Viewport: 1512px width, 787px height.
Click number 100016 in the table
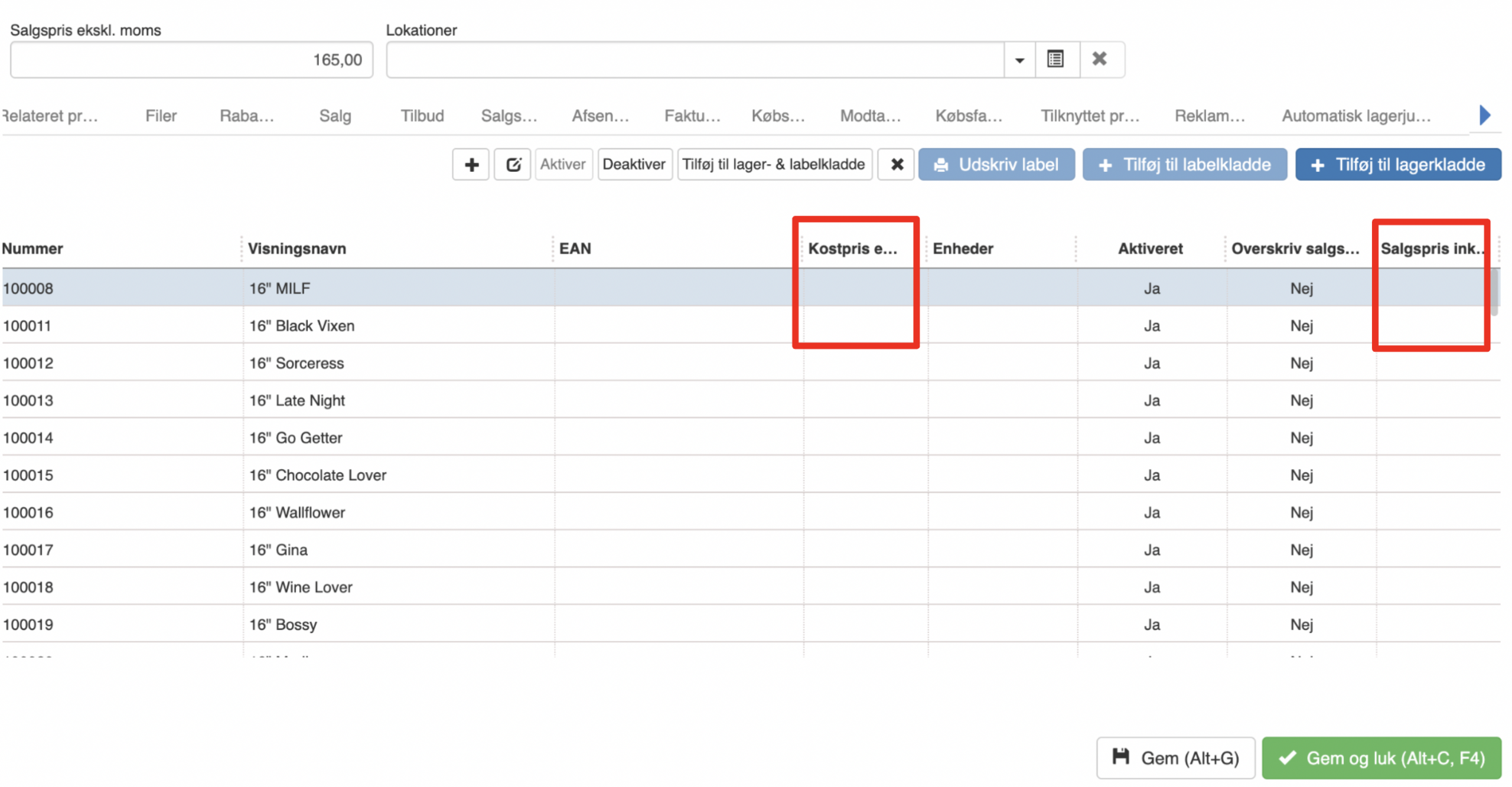[28, 512]
